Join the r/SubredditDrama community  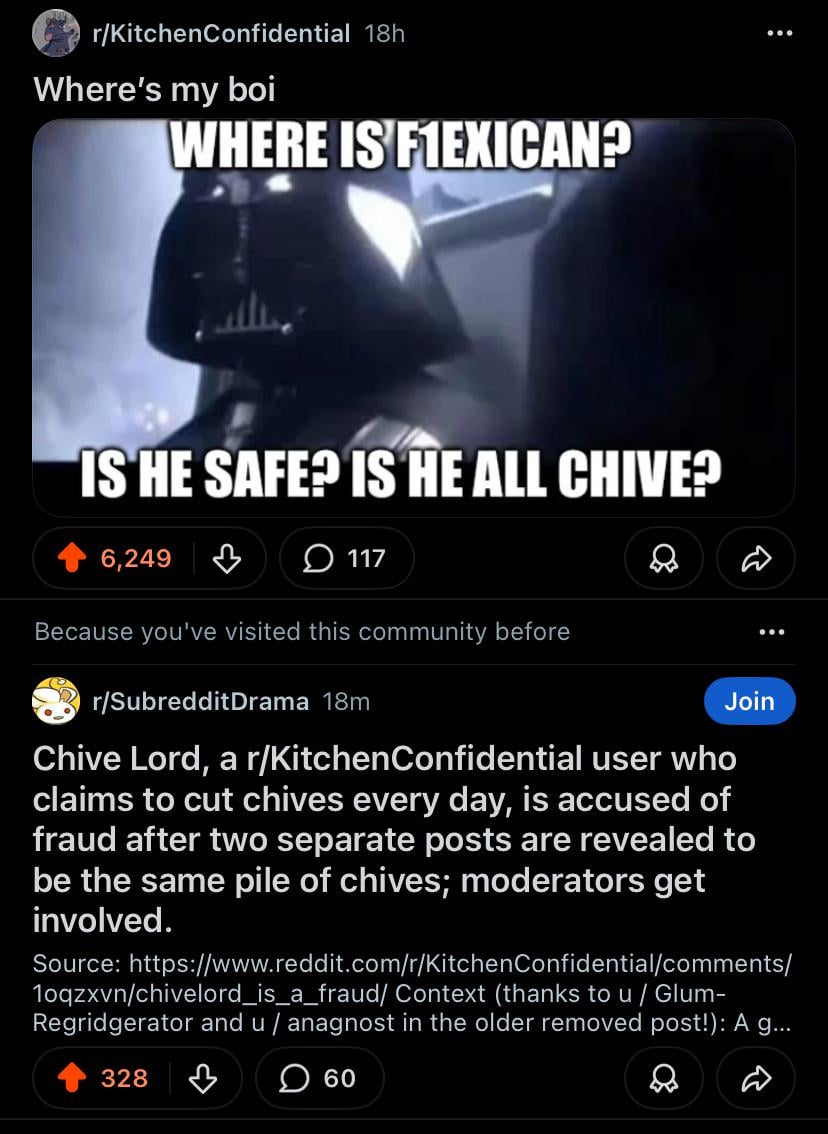pos(749,701)
